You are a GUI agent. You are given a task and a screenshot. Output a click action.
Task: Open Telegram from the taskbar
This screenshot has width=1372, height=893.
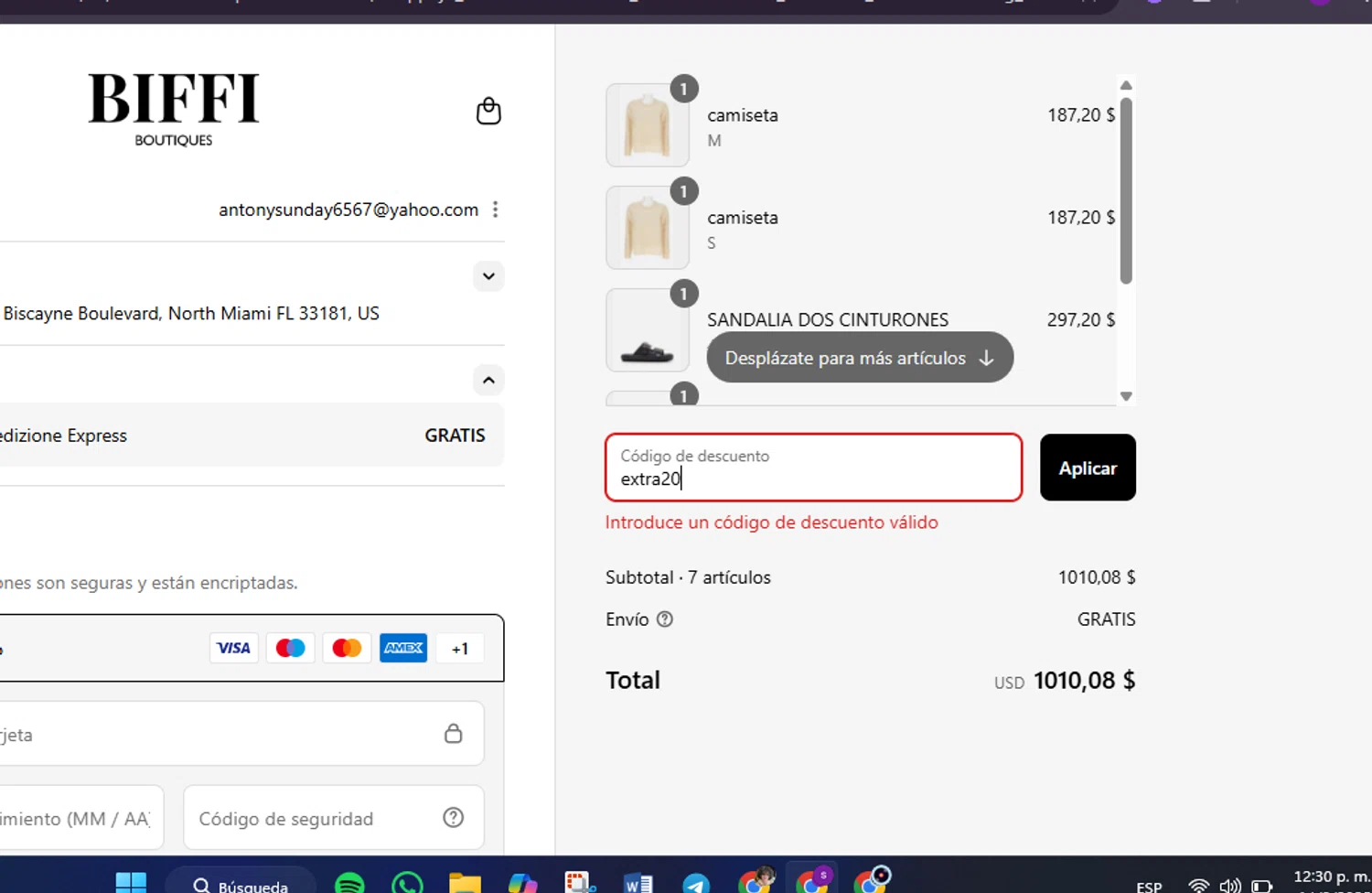(x=696, y=884)
